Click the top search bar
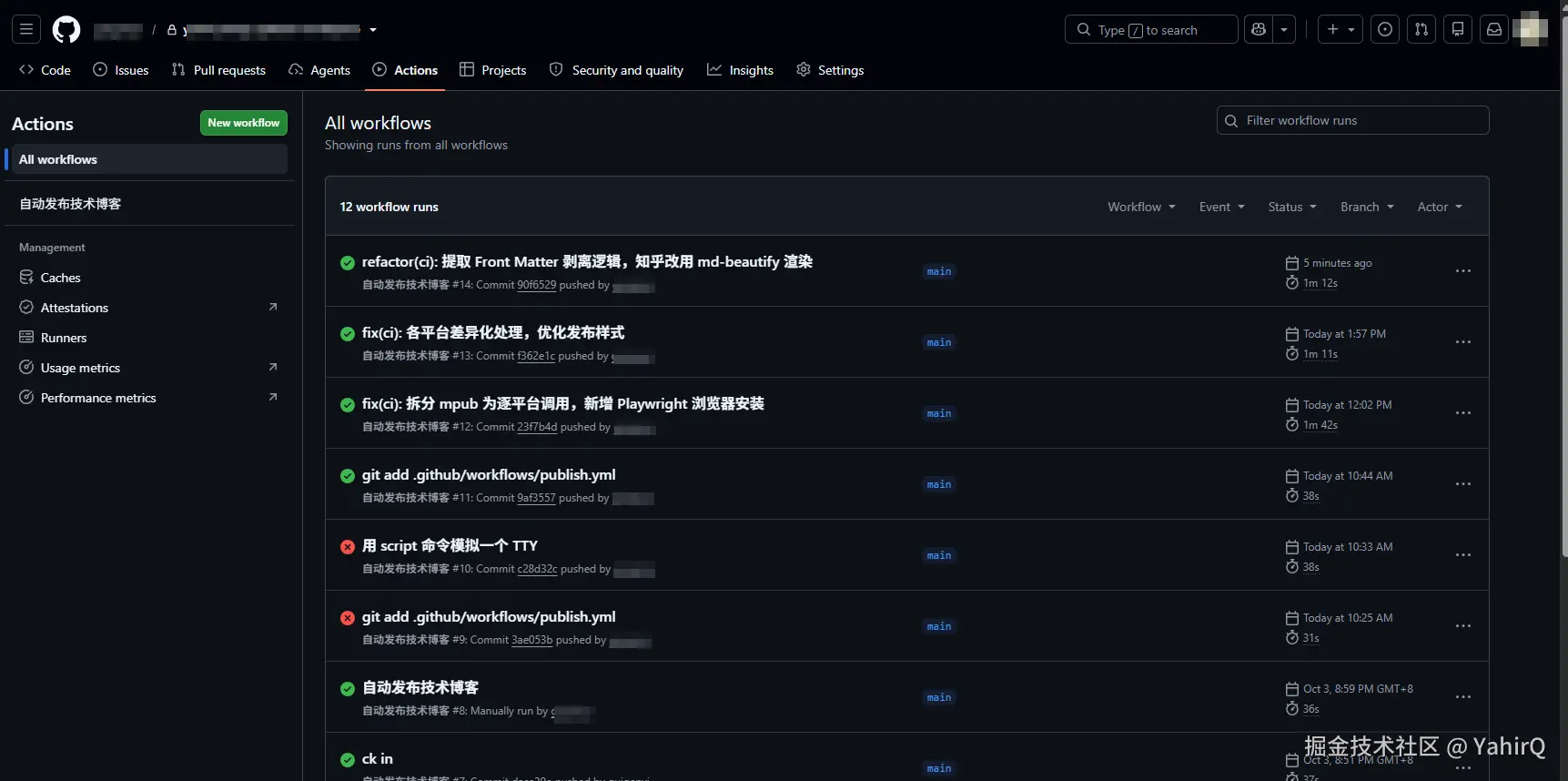The image size is (1568, 781). pyautogui.click(x=1151, y=29)
